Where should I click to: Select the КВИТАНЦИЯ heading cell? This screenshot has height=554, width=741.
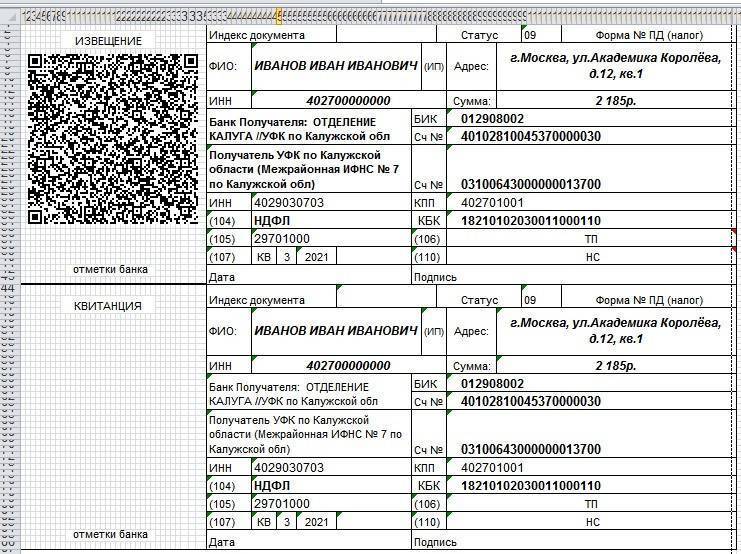tap(109, 306)
